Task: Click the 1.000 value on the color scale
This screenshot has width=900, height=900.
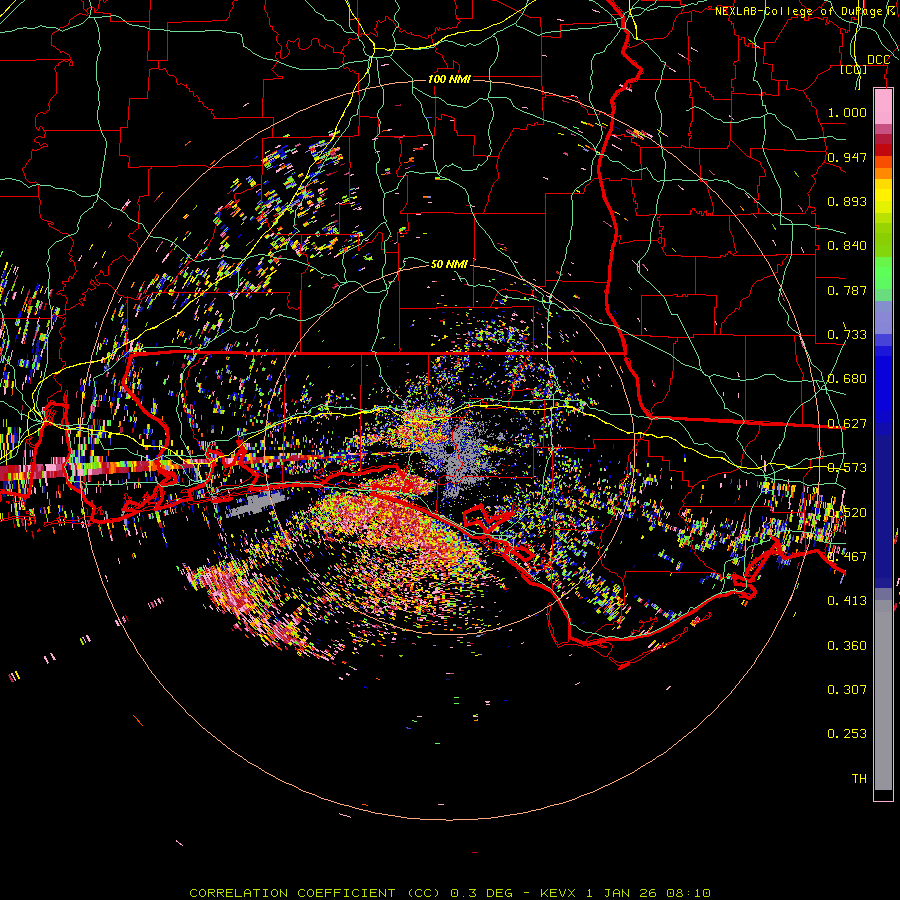Action: pos(847,112)
